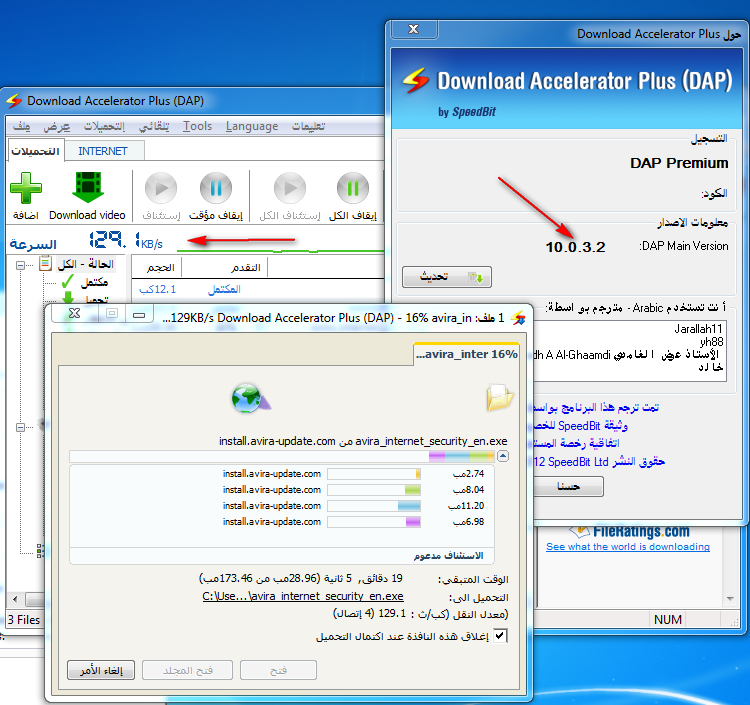
Task: Open the Auto menu (تلقائي)
Action: pos(154,126)
